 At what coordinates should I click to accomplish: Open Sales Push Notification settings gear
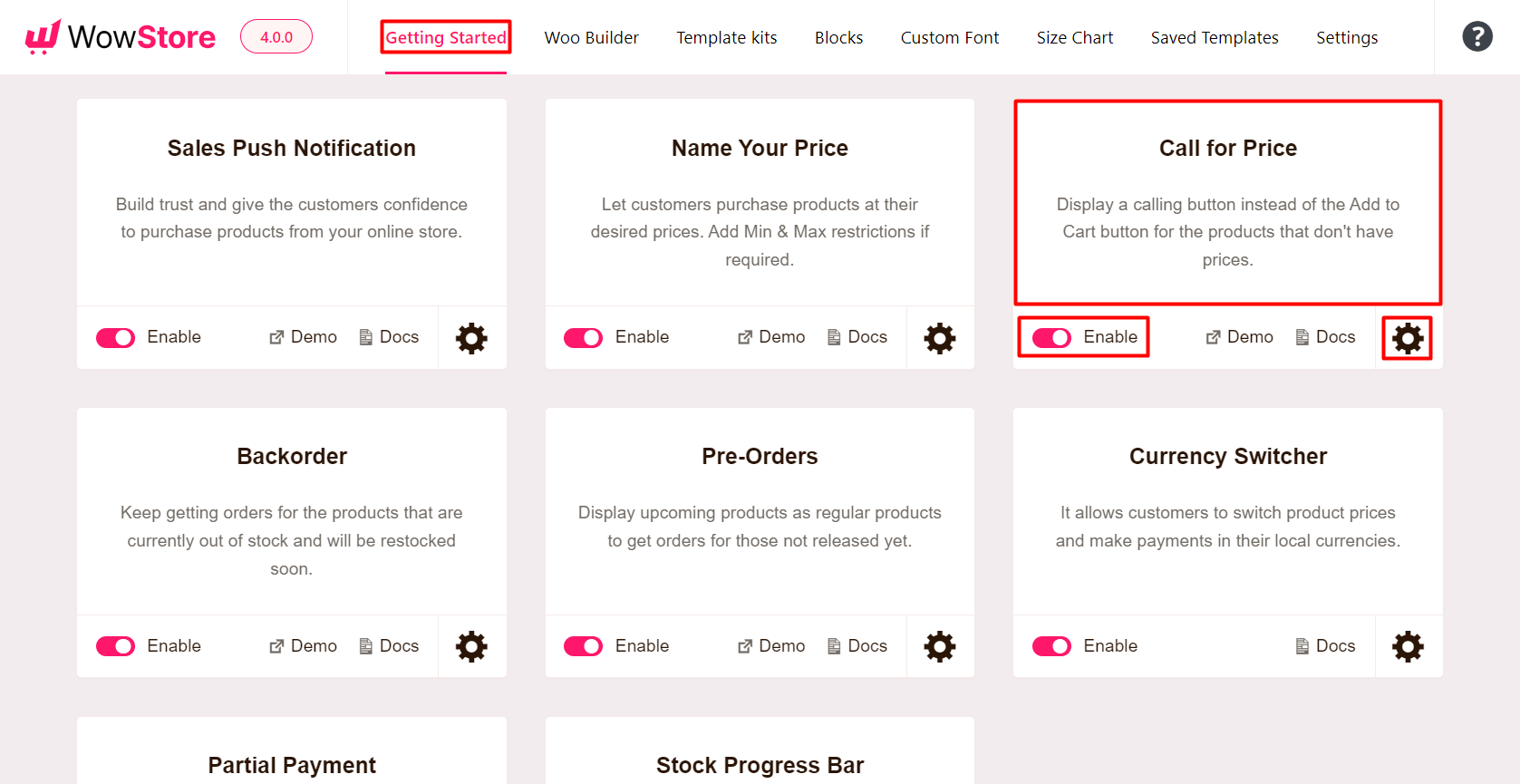coord(471,338)
